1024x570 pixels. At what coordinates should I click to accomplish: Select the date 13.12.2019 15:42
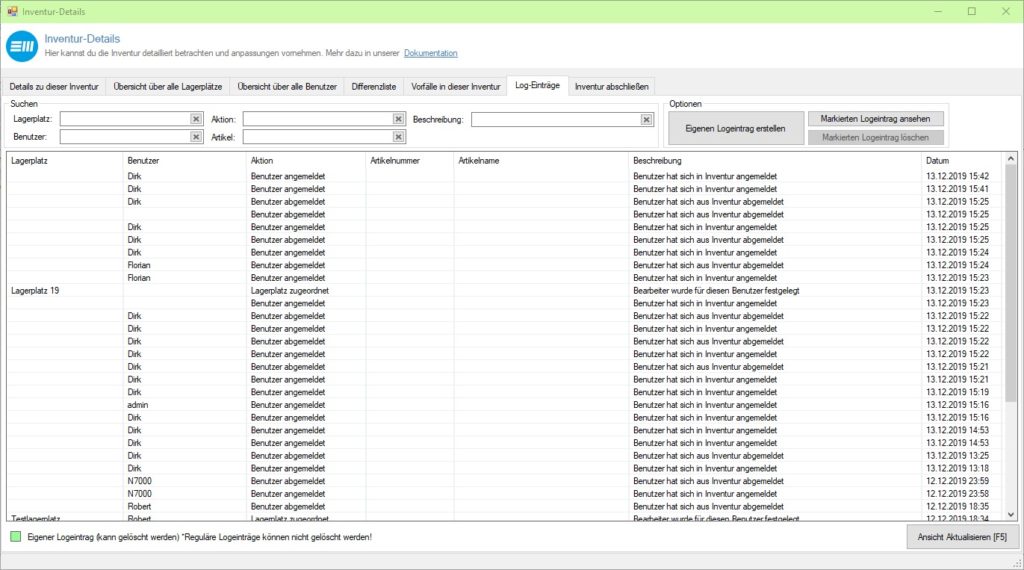pyautogui.click(x=957, y=176)
